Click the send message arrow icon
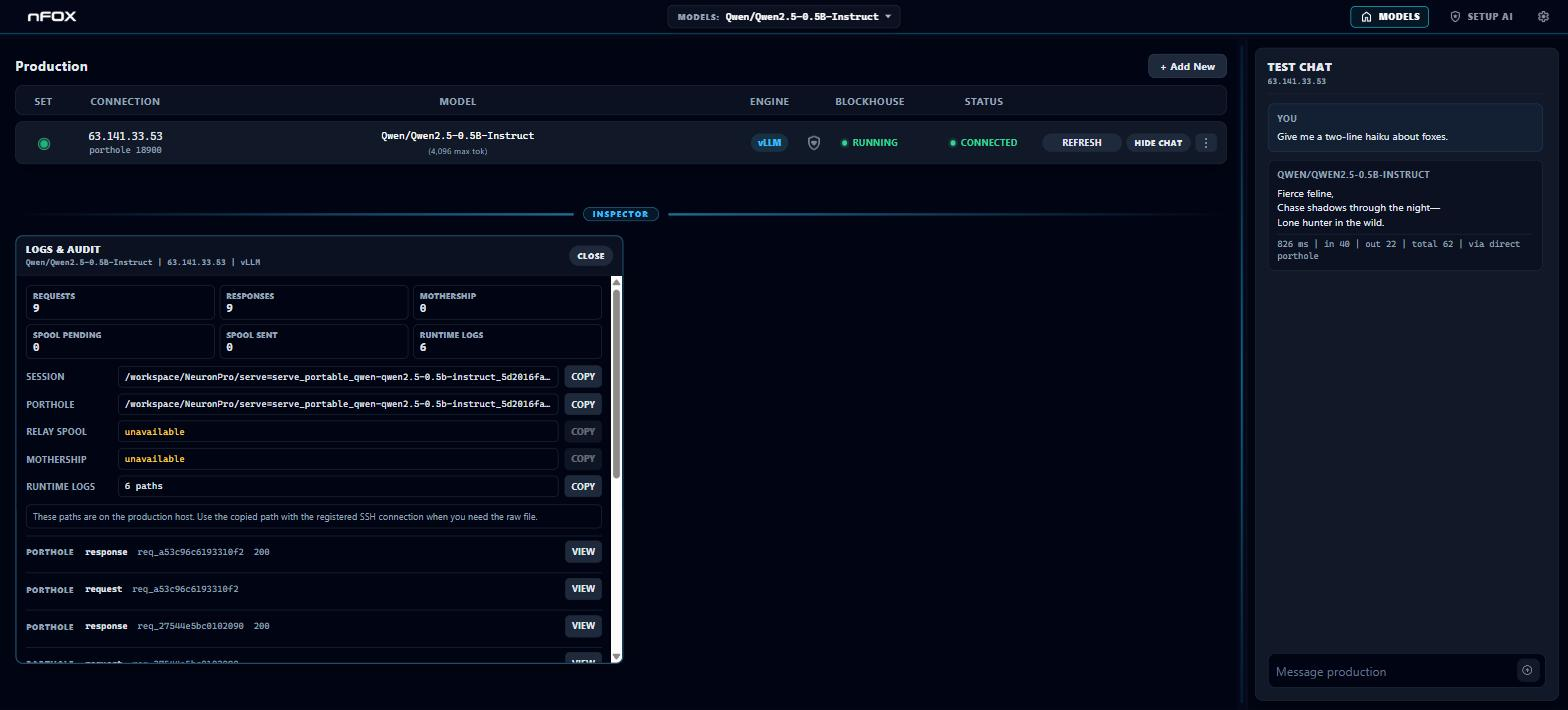 coord(1527,671)
